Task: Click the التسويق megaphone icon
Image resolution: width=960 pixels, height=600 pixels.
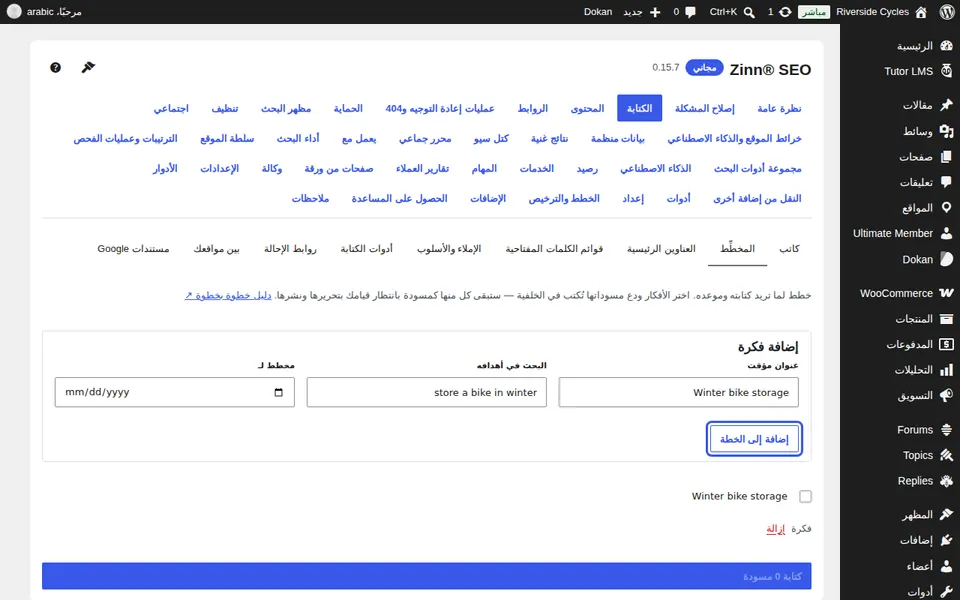Action: click(x=947, y=396)
